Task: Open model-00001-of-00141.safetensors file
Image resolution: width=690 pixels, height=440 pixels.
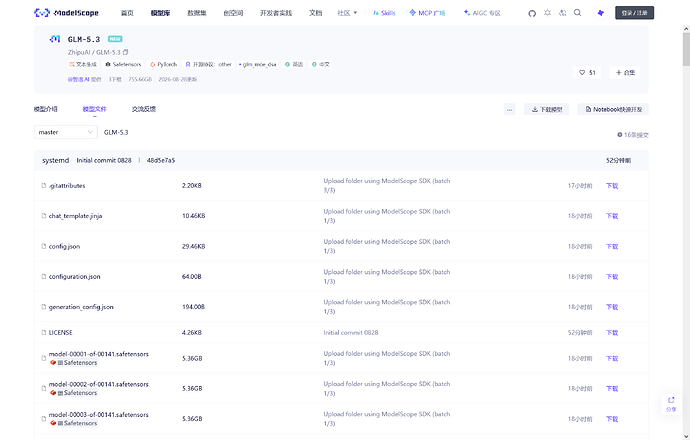Action: (99, 354)
